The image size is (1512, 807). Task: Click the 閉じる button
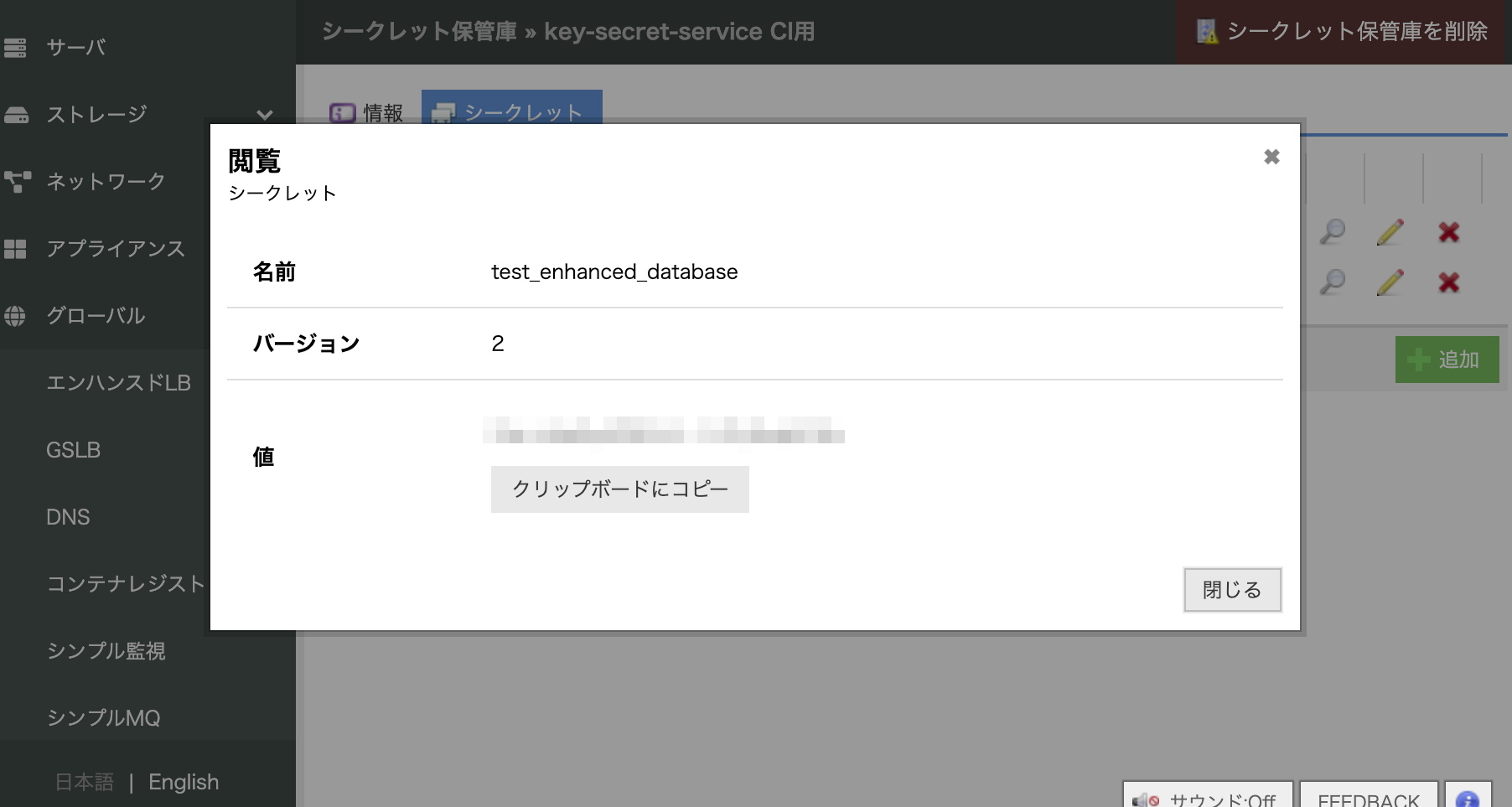click(x=1231, y=590)
